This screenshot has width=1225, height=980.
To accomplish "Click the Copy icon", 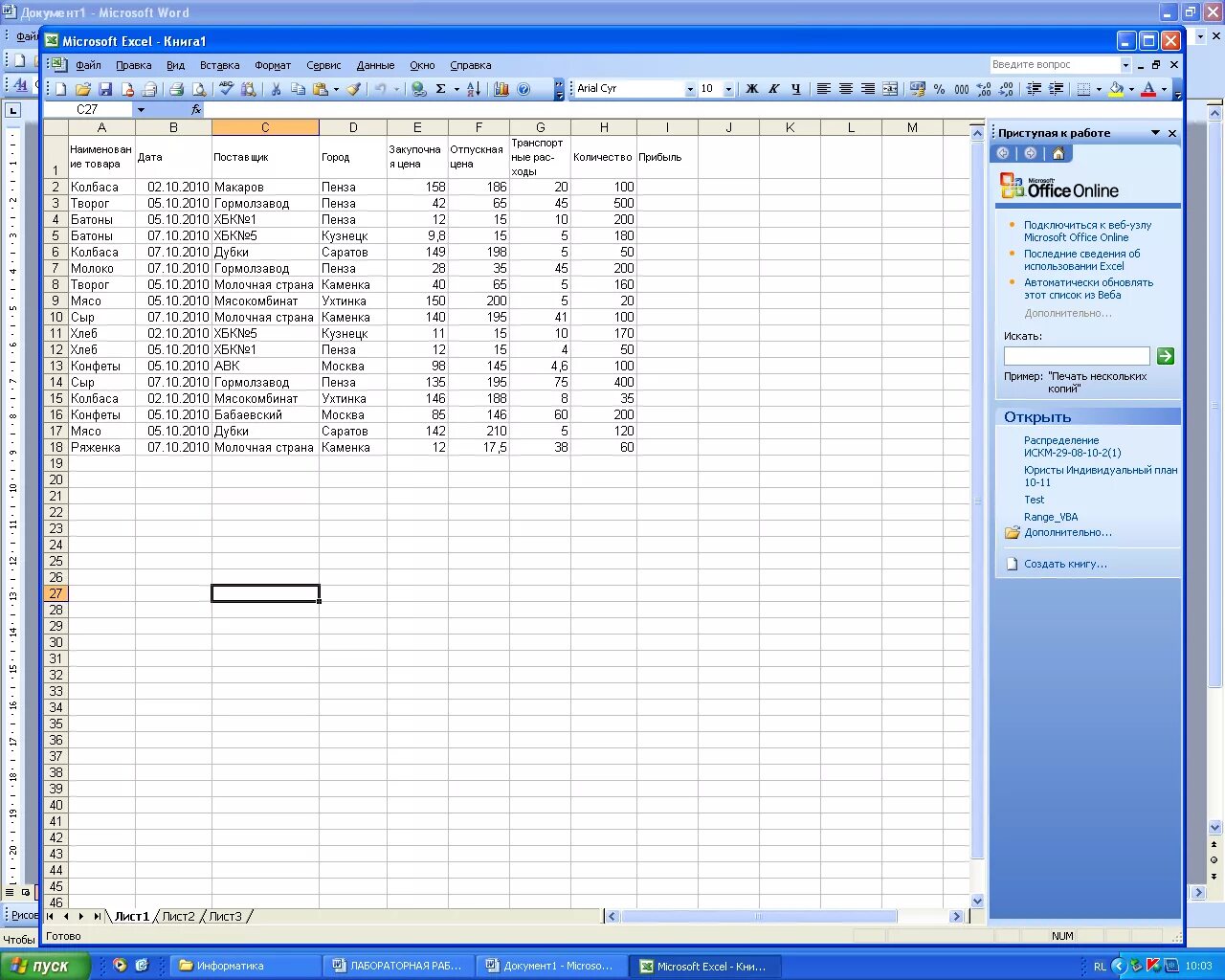I will pos(298,89).
